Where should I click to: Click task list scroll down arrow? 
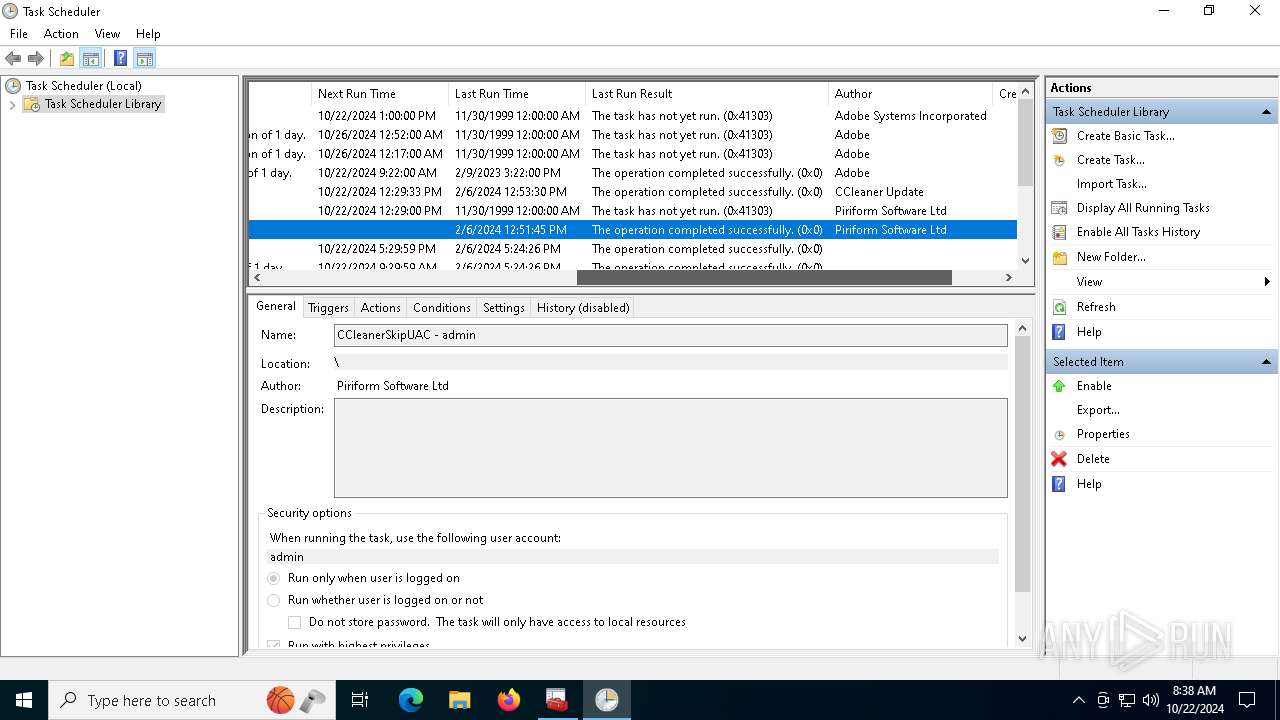(x=1025, y=260)
